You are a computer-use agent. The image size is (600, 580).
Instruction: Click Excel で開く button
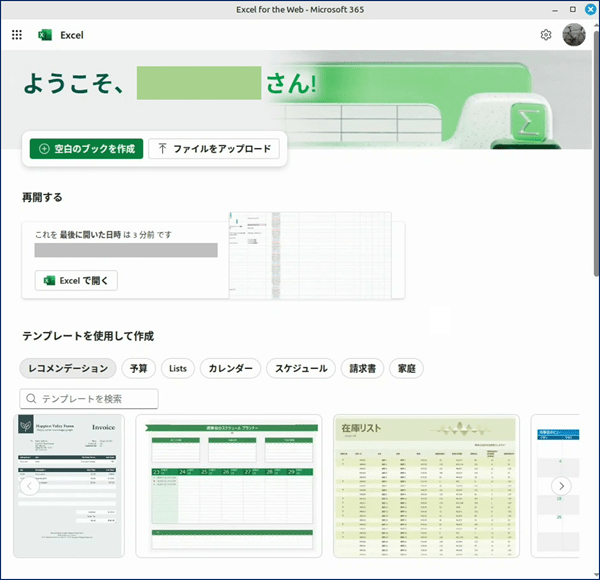pos(76,280)
